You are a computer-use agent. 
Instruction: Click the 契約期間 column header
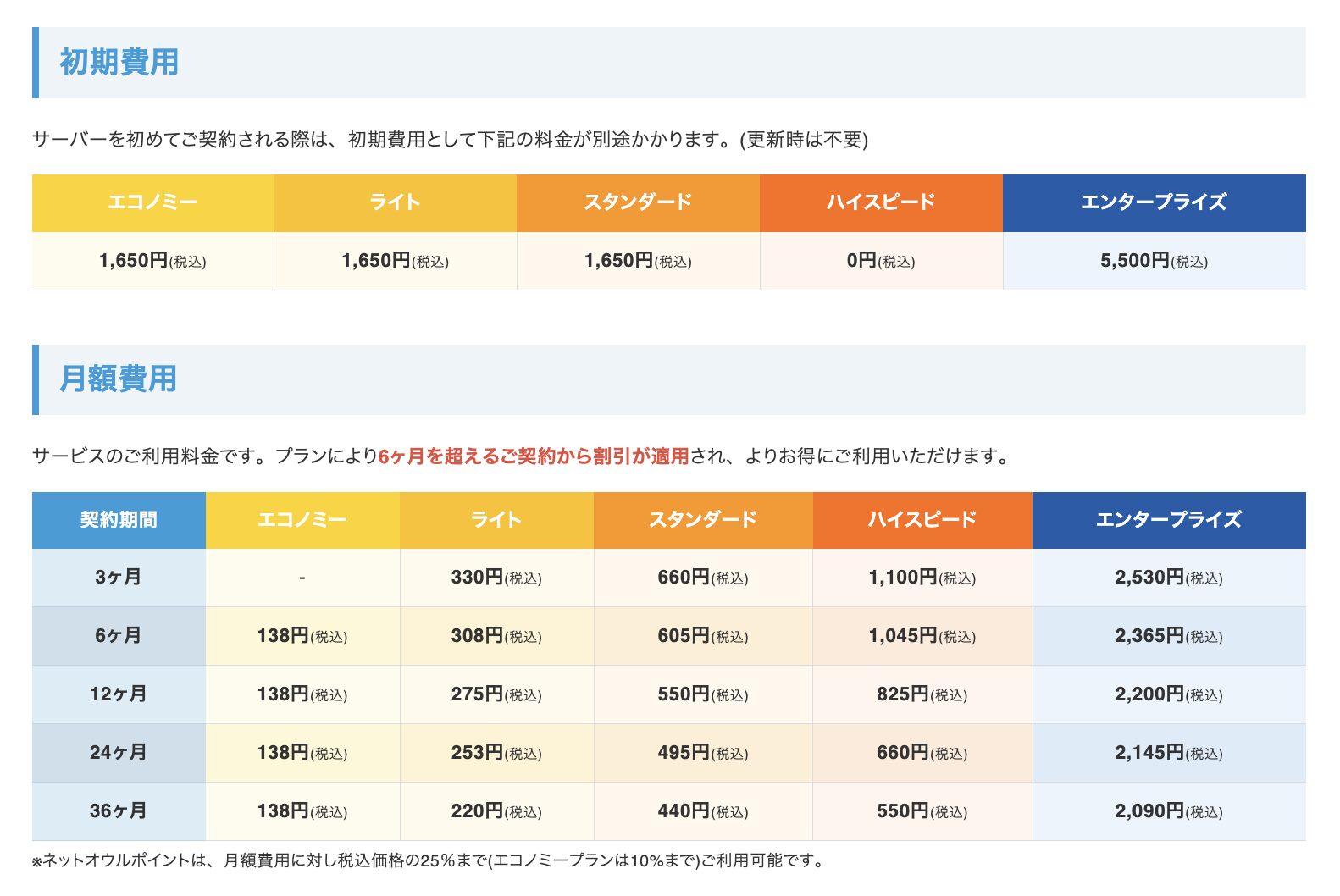pyautogui.click(x=119, y=520)
